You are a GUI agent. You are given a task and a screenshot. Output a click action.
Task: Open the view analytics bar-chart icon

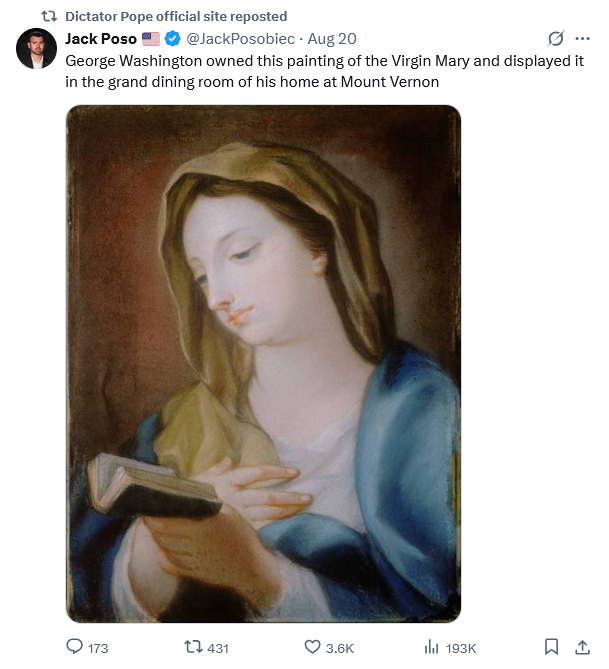click(x=432, y=647)
